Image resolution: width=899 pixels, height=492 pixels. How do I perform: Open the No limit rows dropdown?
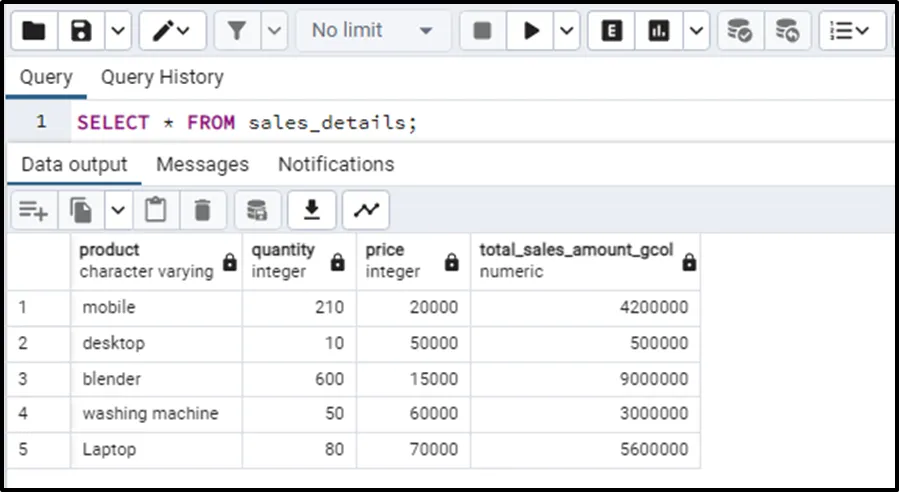(x=372, y=31)
